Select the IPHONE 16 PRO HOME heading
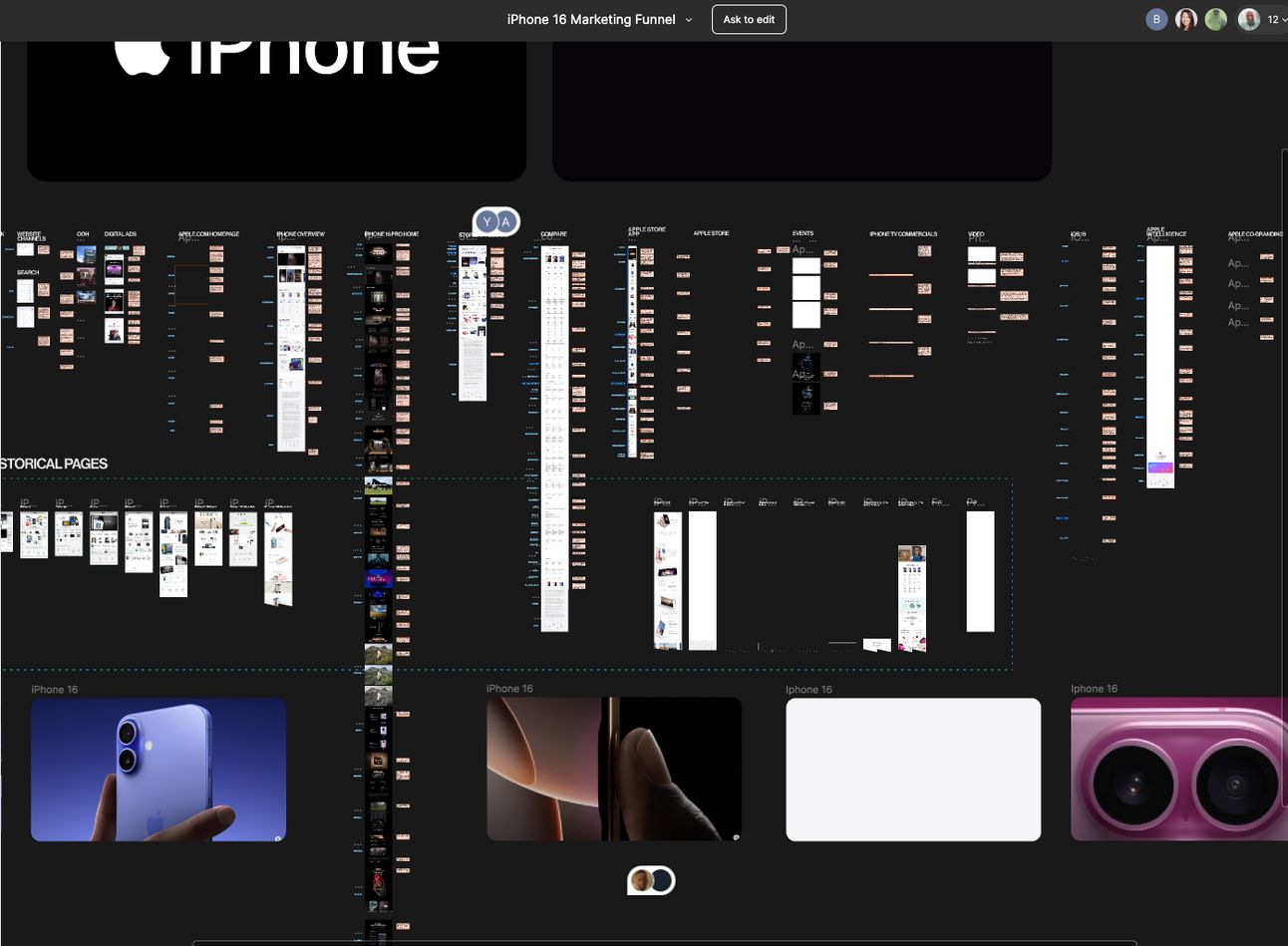 click(392, 234)
